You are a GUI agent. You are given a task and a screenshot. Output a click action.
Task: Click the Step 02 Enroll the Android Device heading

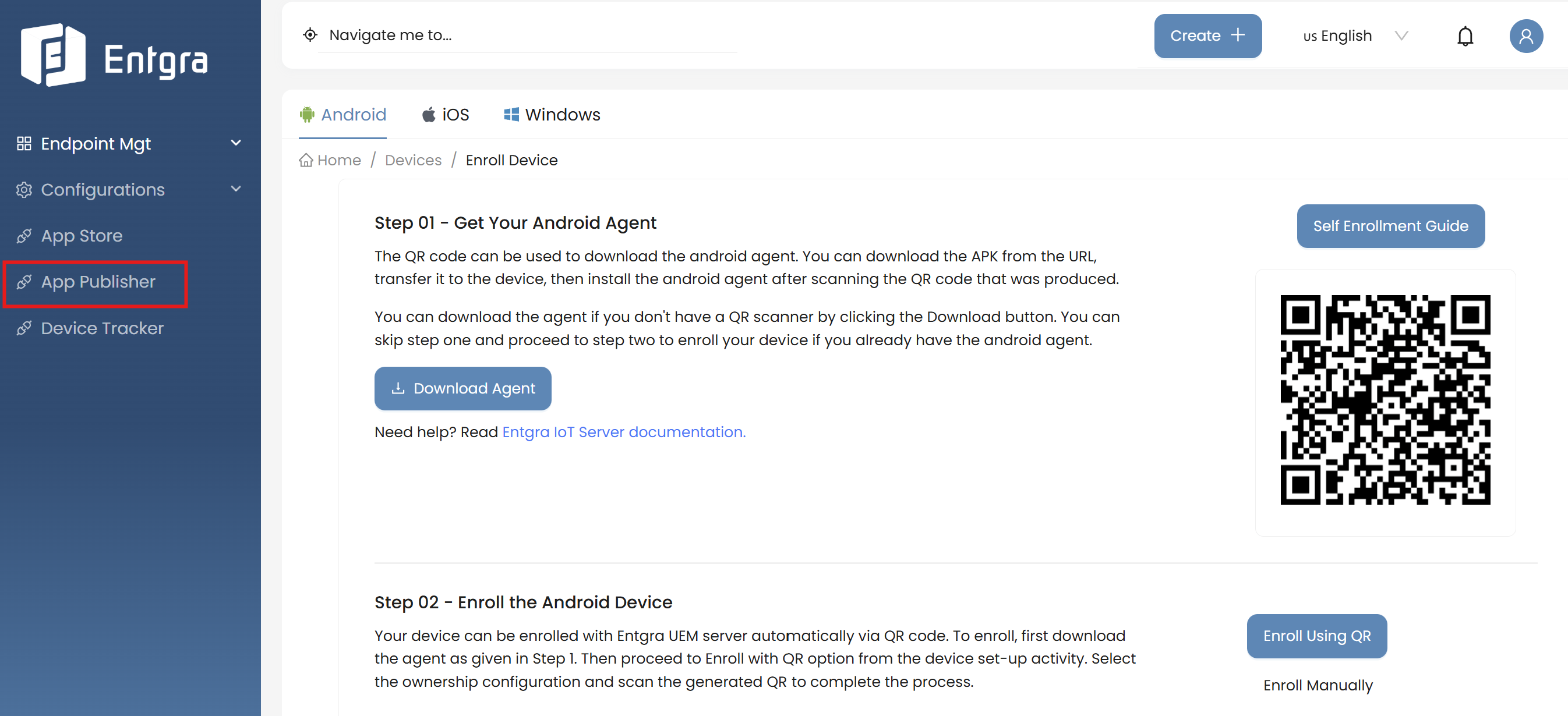[523, 602]
